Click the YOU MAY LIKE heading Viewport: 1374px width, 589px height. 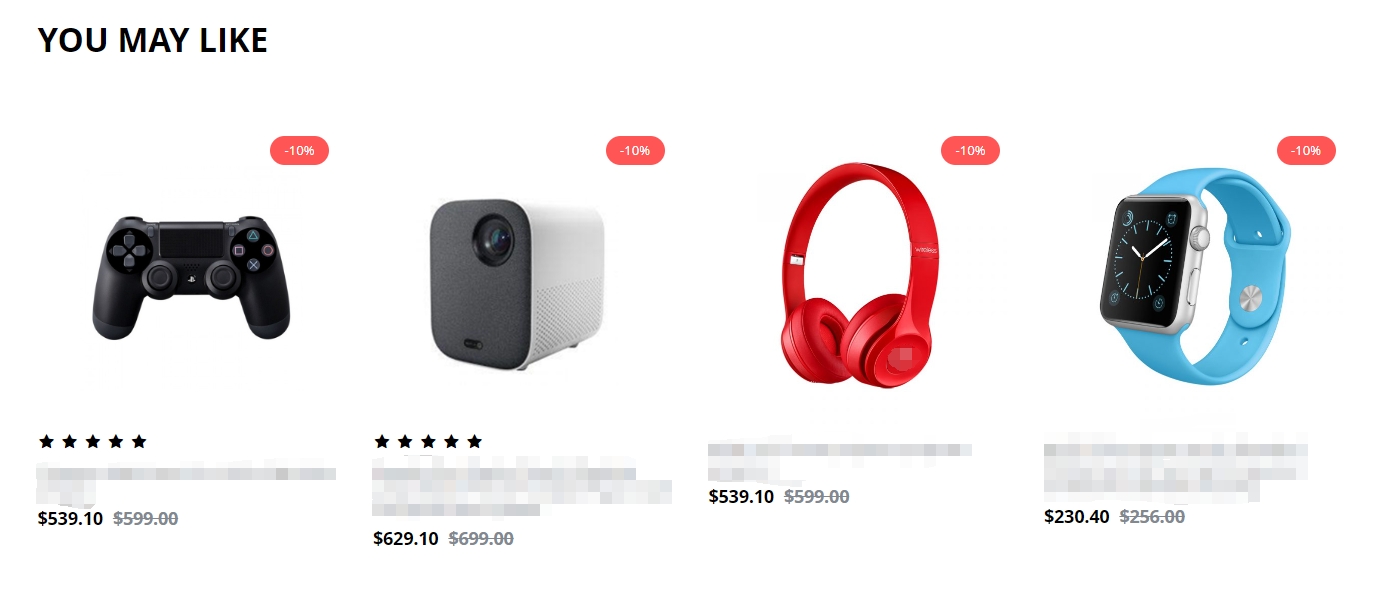[153, 40]
